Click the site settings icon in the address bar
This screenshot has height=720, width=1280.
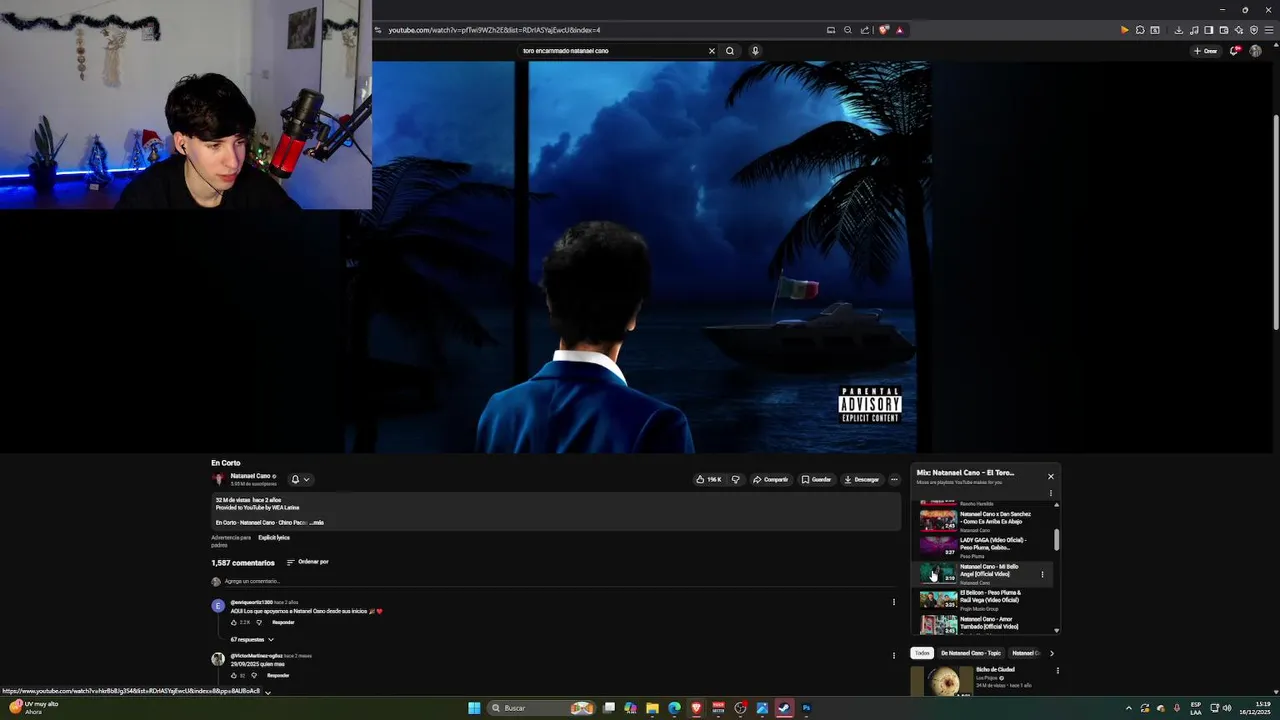click(379, 30)
